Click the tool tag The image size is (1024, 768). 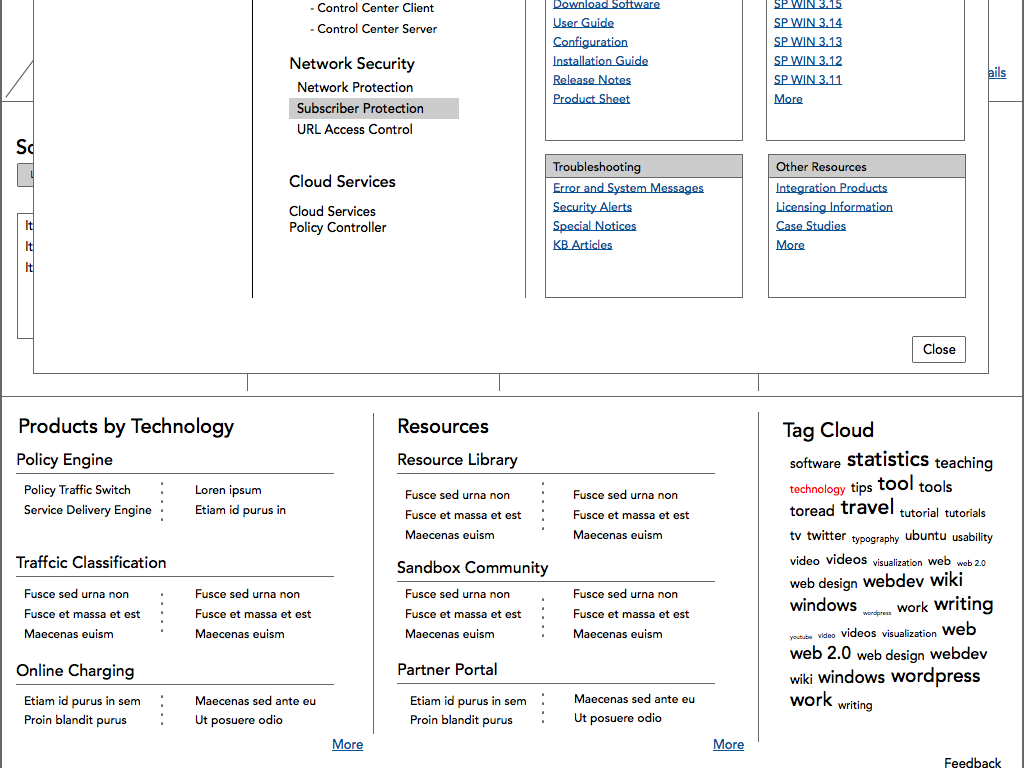895,484
